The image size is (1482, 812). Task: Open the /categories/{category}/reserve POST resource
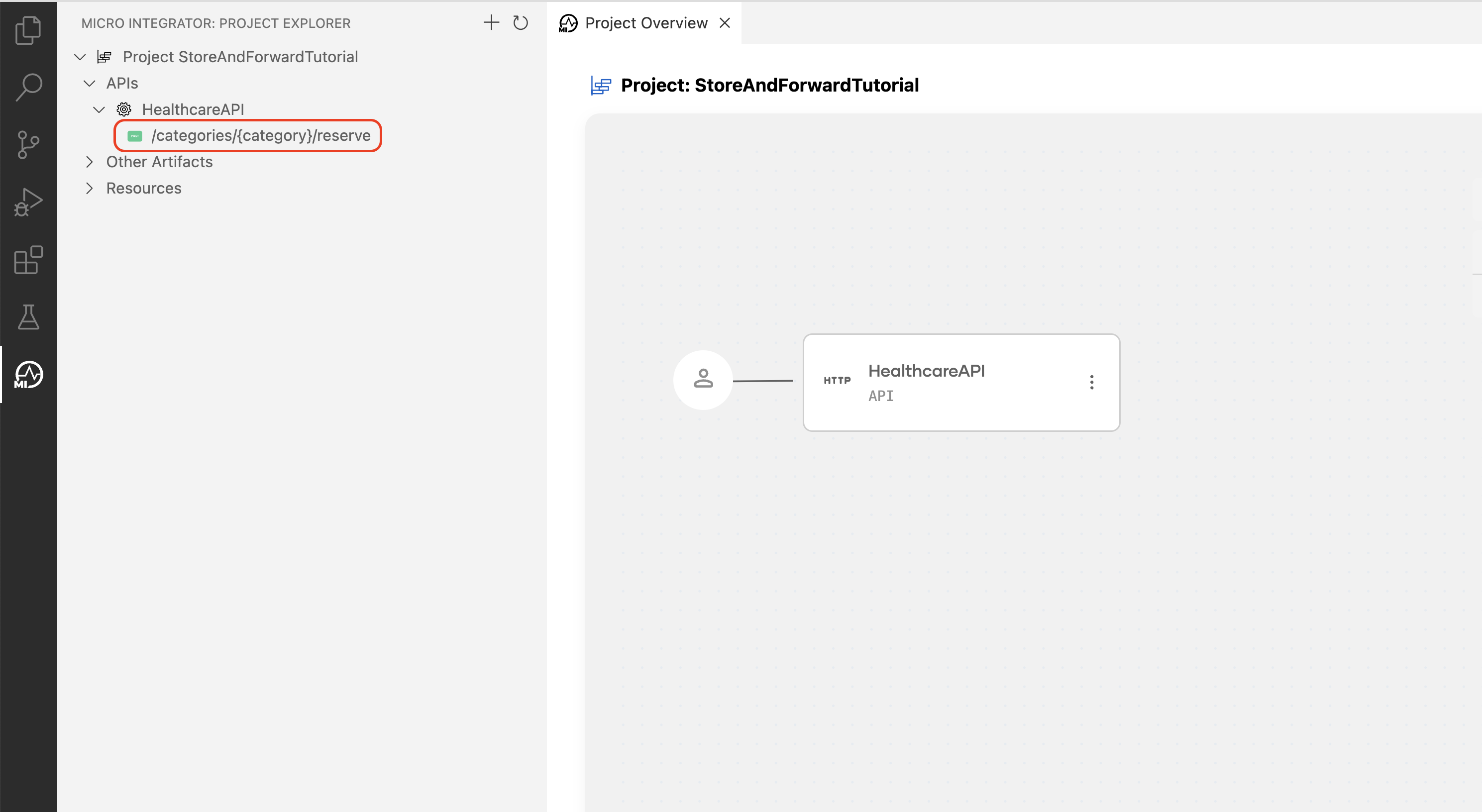260,136
